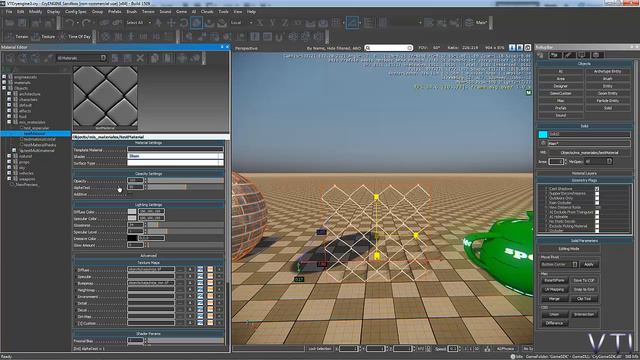This screenshot has width=640, height=360.
Task: Open the MinSpec dropdown in Solid panel
Action: click(599, 162)
